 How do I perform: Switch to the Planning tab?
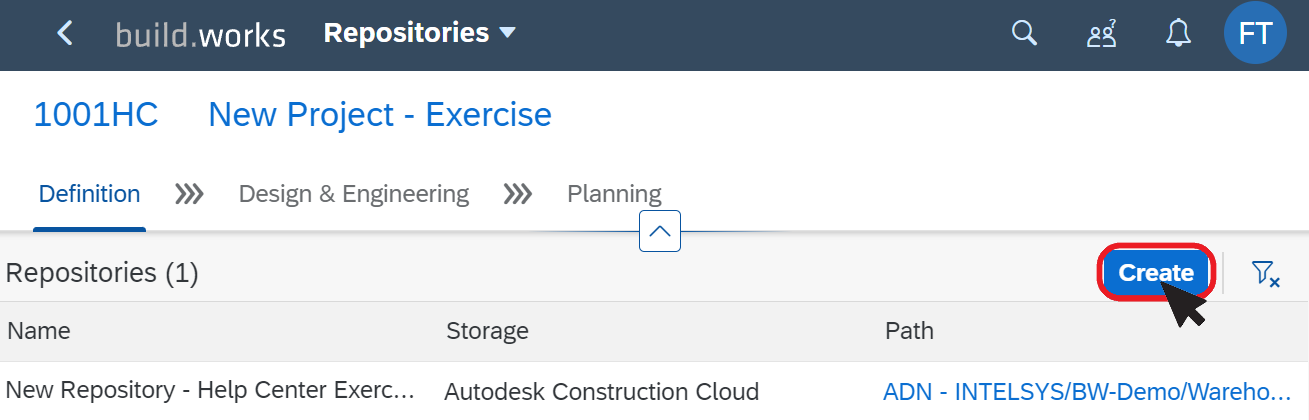tap(614, 194)
